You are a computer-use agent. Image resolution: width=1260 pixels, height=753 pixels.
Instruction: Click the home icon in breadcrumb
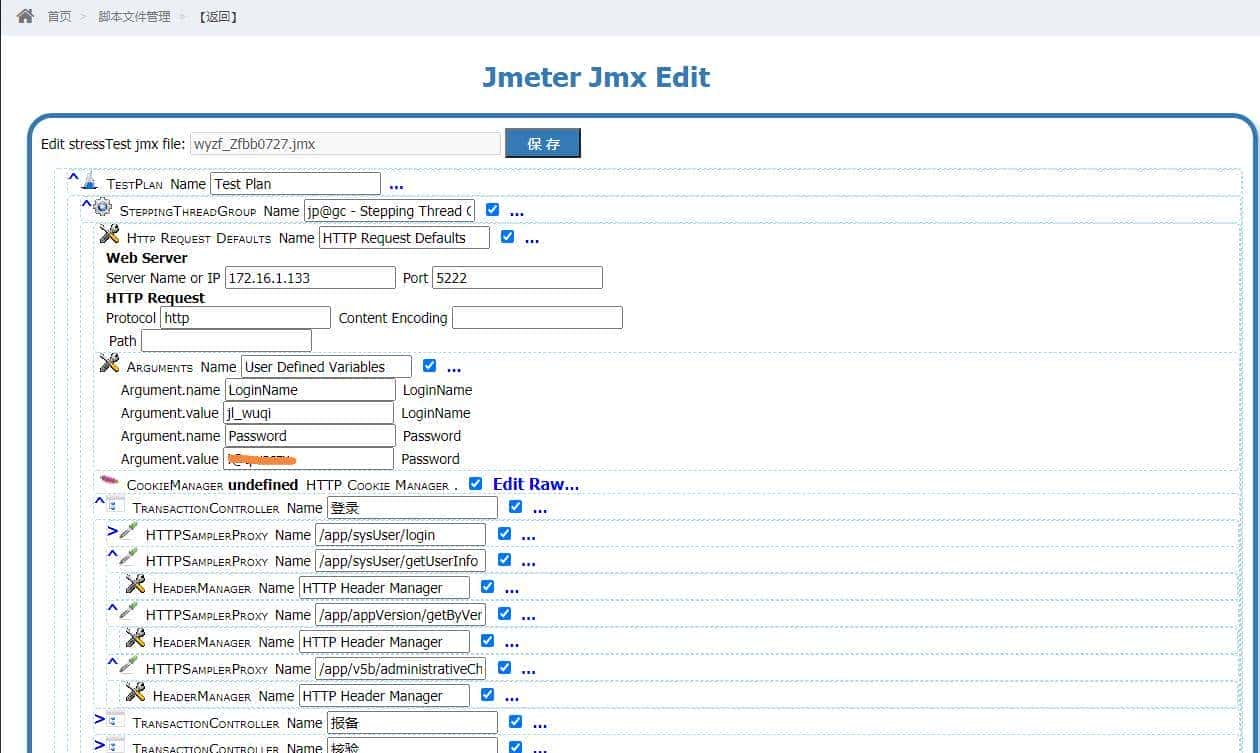(x=26, y=16)
